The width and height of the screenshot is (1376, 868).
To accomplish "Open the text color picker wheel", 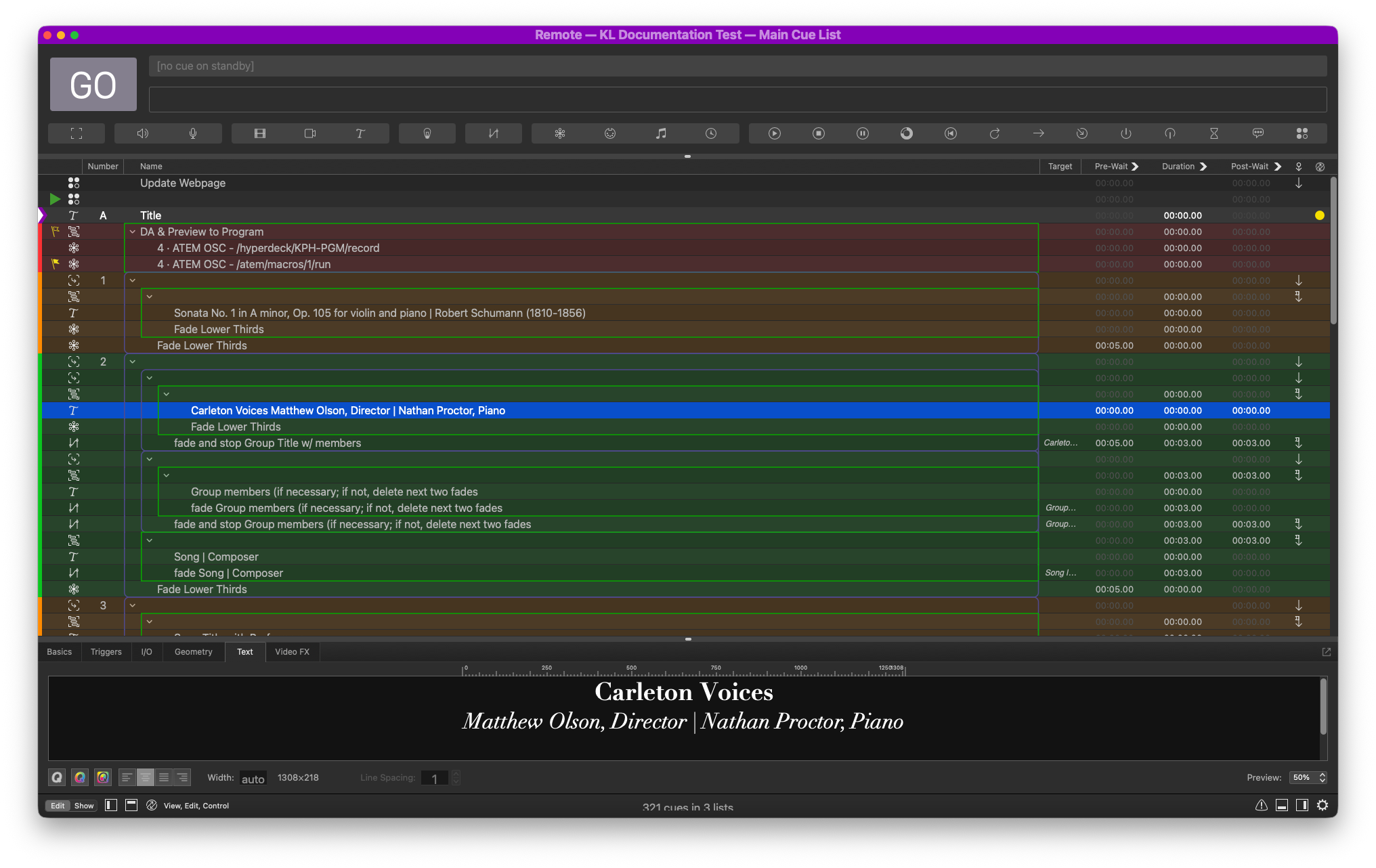I will pyautogui.click(x=80, y=777).
